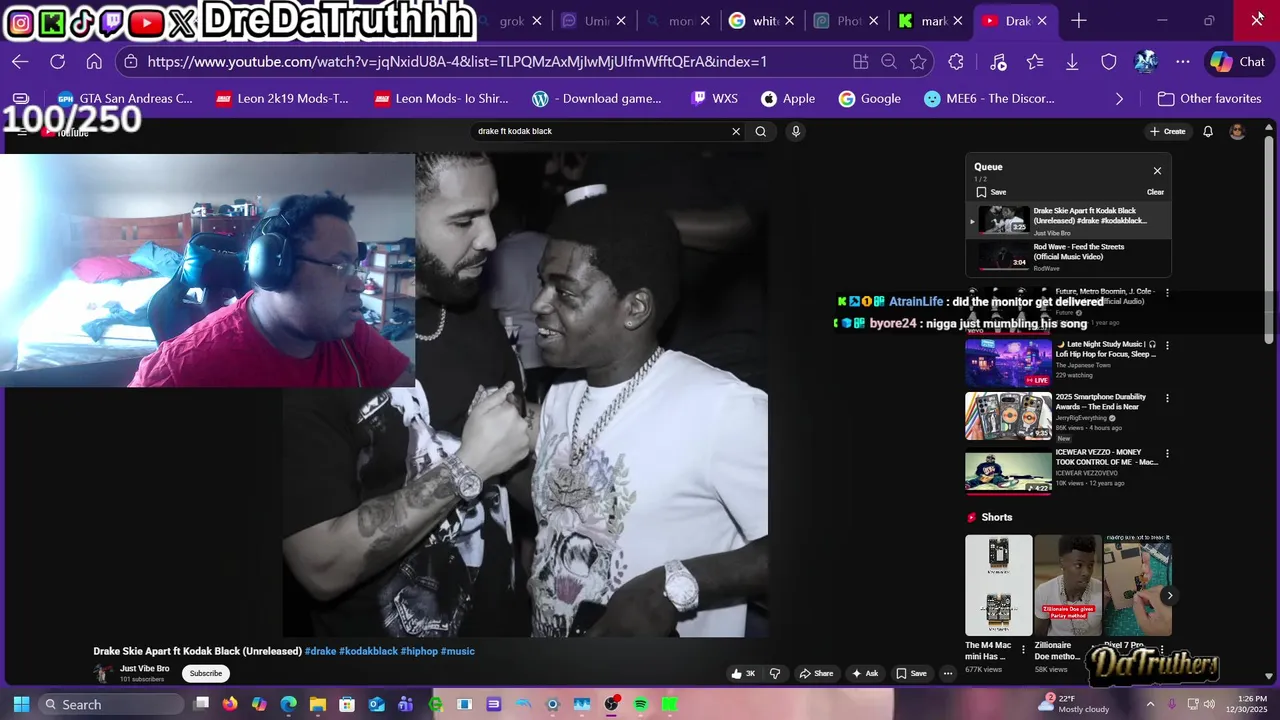Open YouTube notifications bell
1280x720 pixels.
pos(1208,131)
